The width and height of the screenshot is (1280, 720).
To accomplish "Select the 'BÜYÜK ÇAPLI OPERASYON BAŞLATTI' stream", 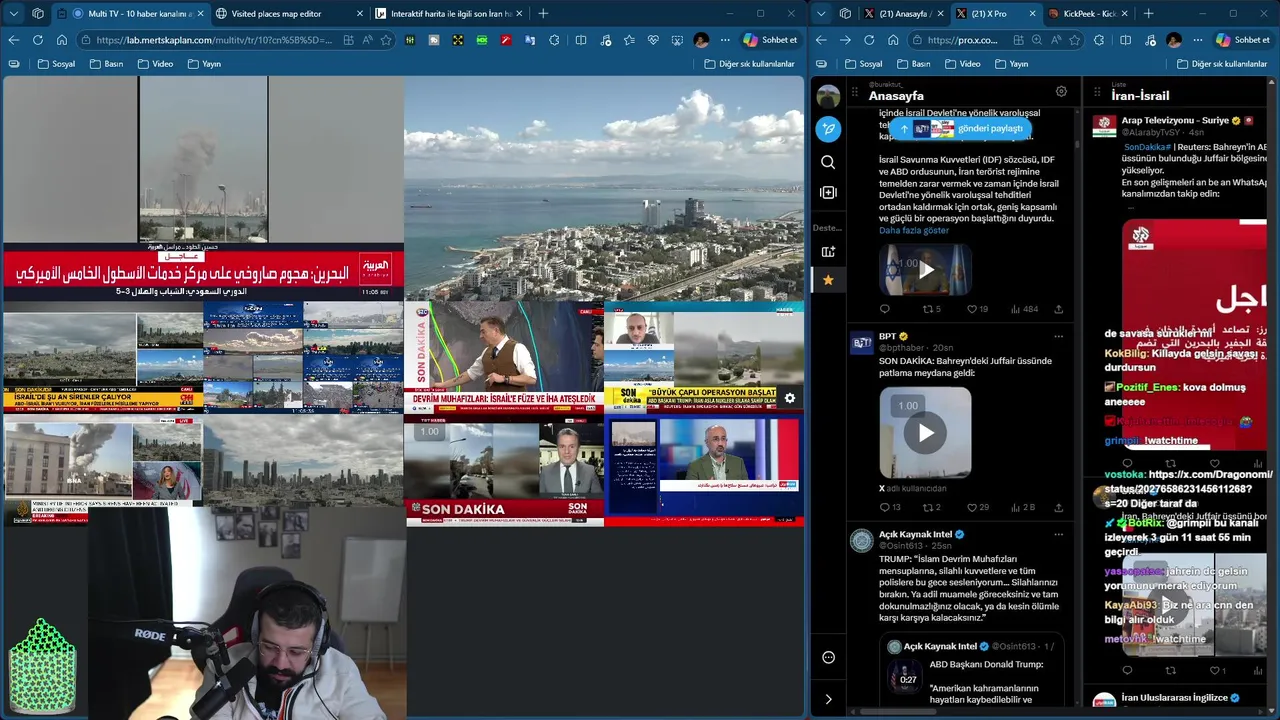I will 704,357.
